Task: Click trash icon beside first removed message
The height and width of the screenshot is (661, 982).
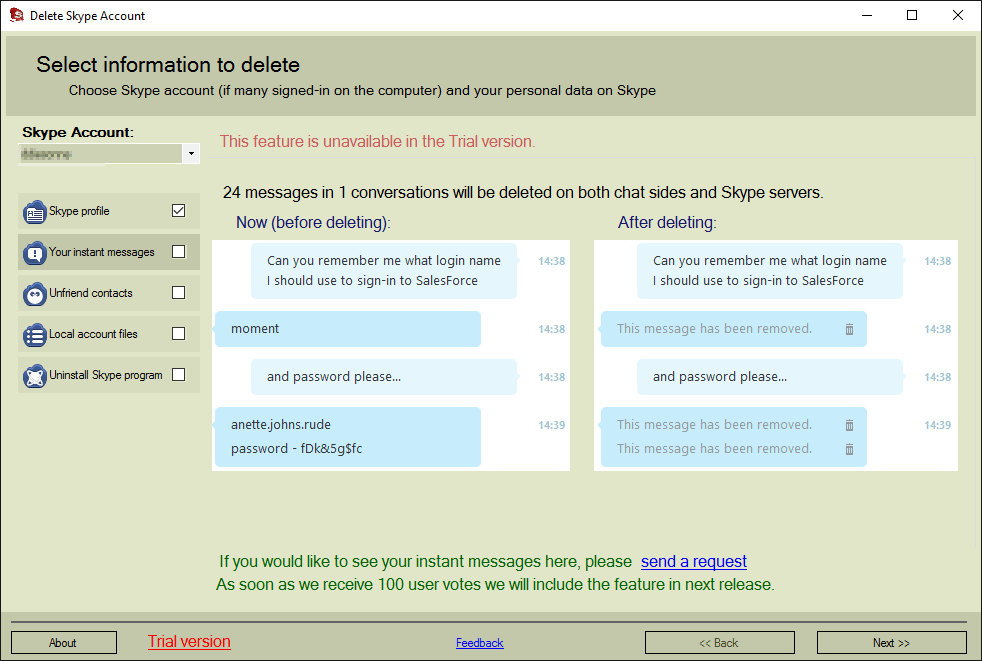Action: [849, 329]
